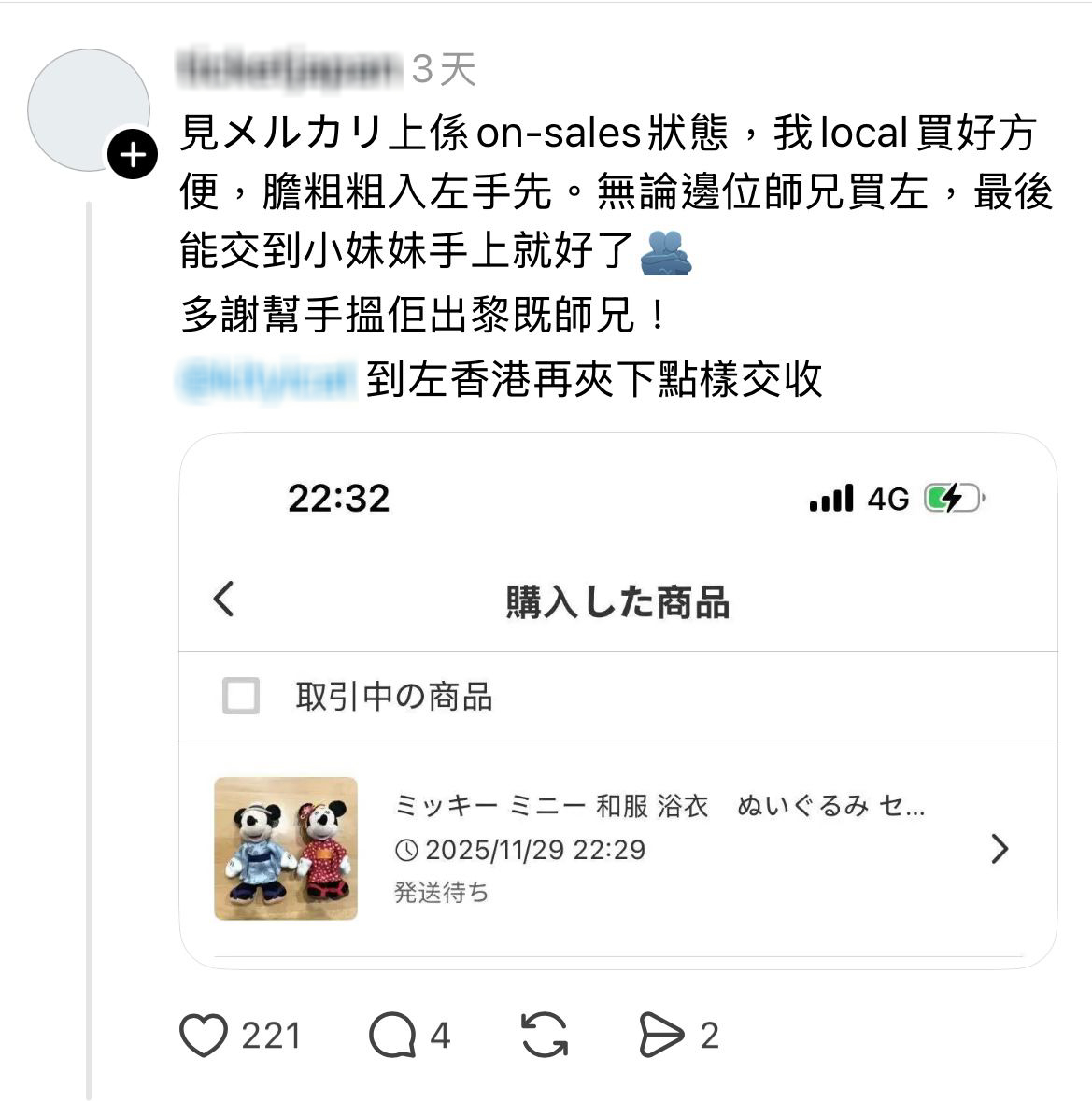Tap the back chevron beside 購入した商品
The image size is (1092, 1101).
coord(223,599)
